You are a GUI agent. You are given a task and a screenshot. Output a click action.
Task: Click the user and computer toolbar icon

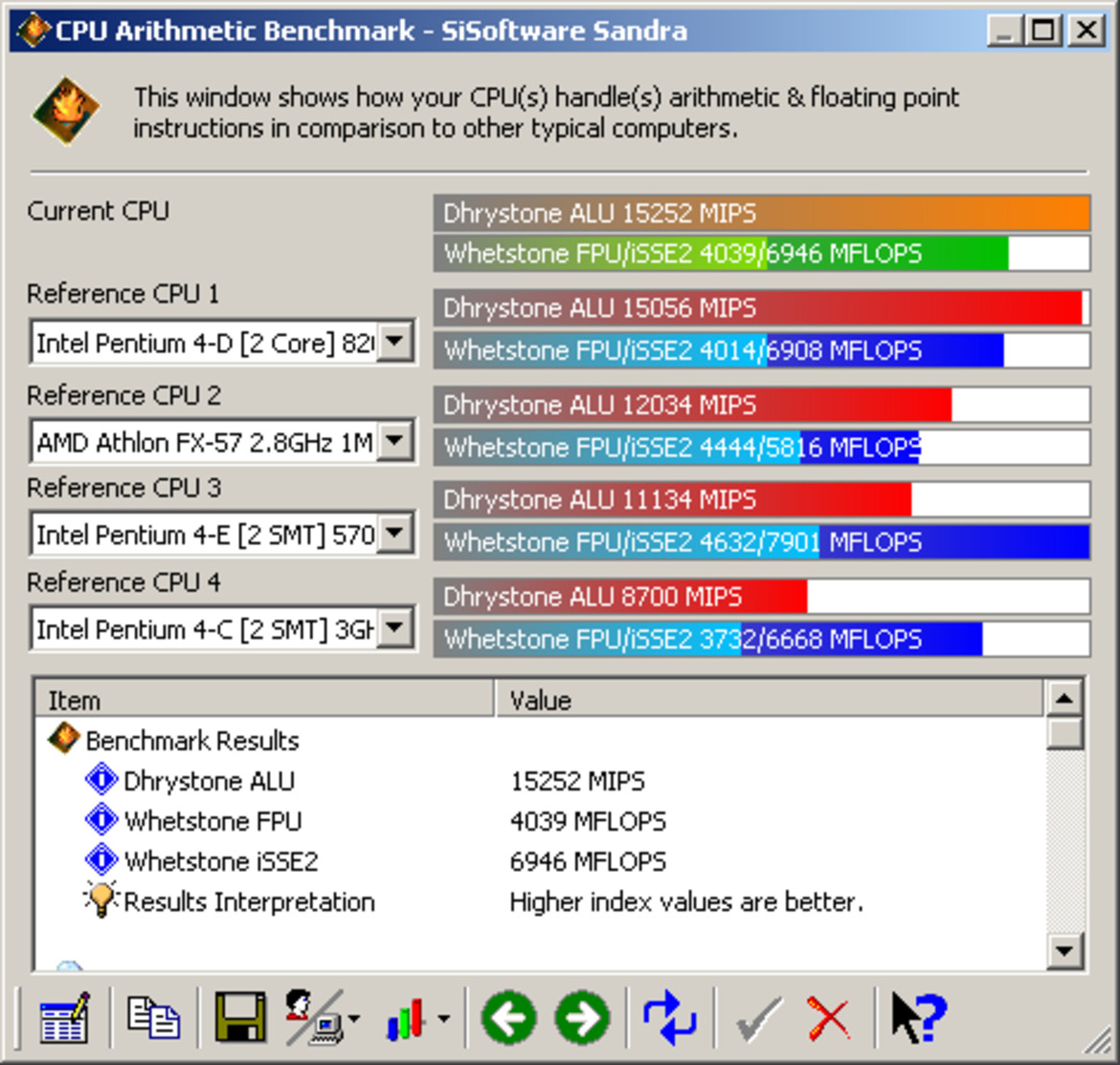pyautogui.click(x=314, y=1018)
